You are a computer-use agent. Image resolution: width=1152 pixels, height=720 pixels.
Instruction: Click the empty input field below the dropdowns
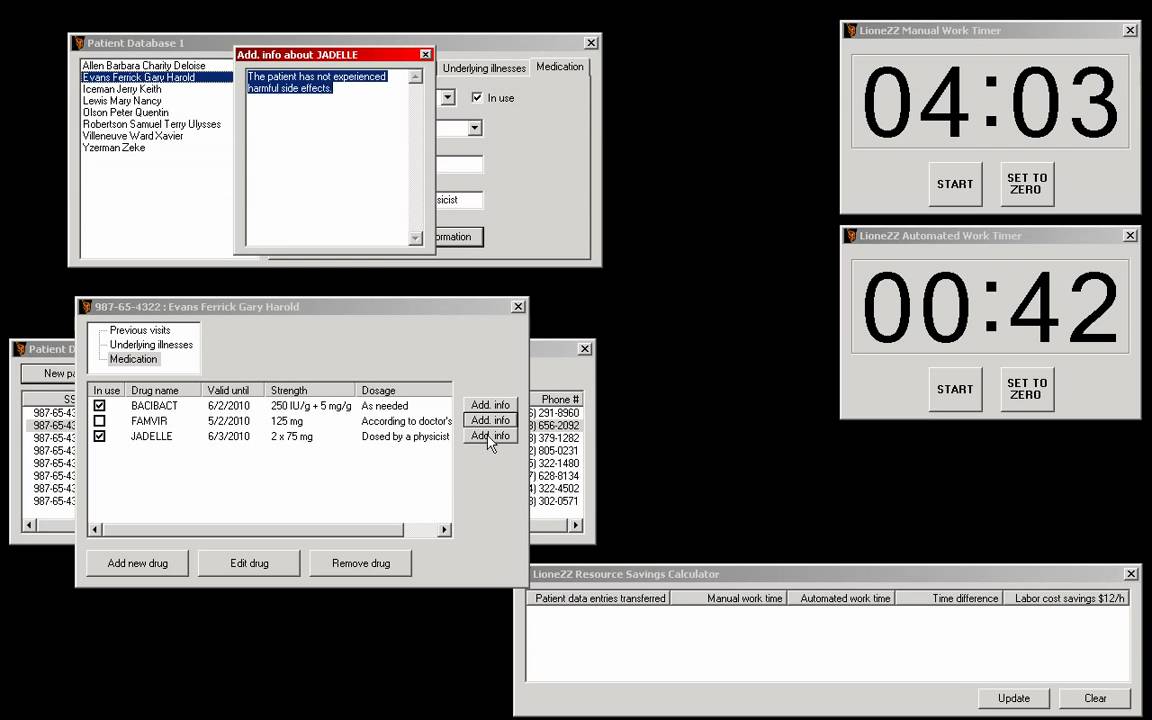point(460,165)
